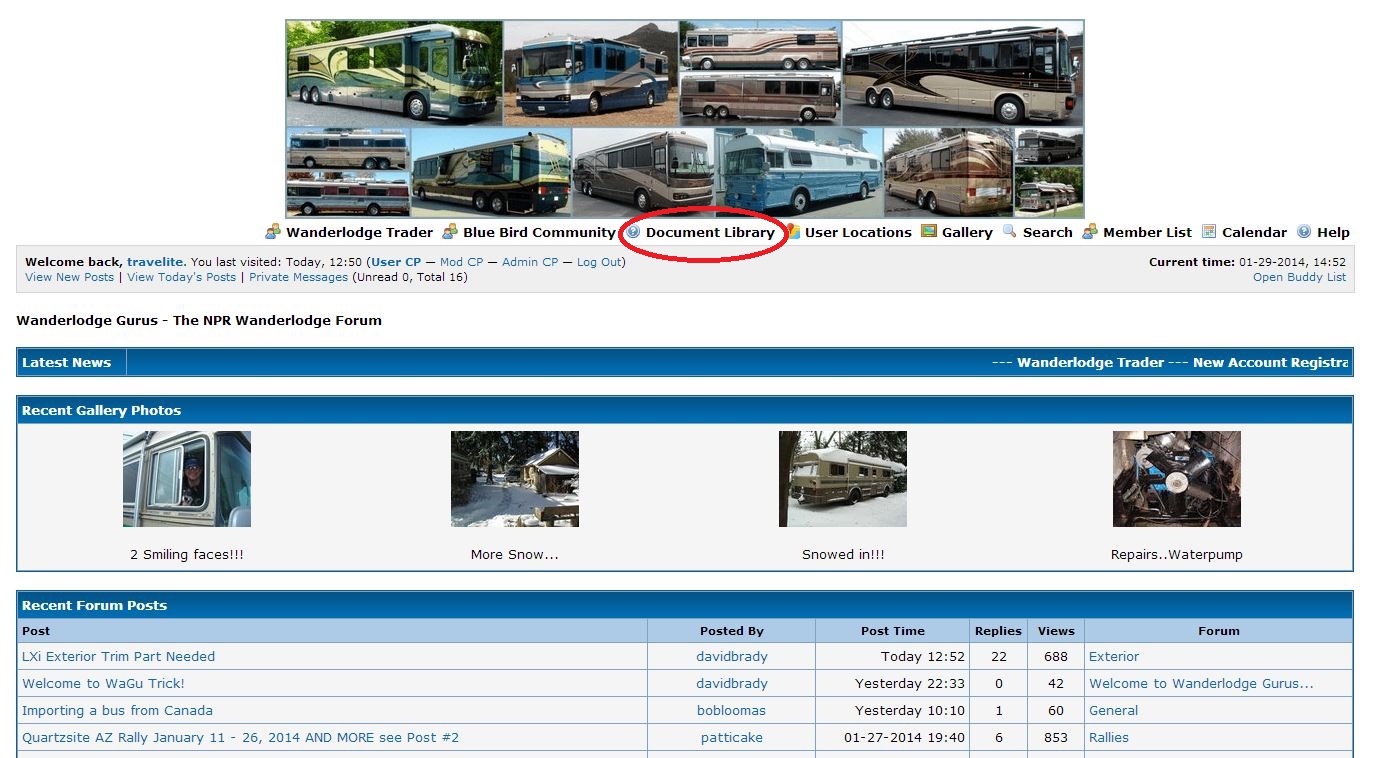This screenshot has width=1374, height=758.
Task: Open Buddy List
Action: point(1299,277)
